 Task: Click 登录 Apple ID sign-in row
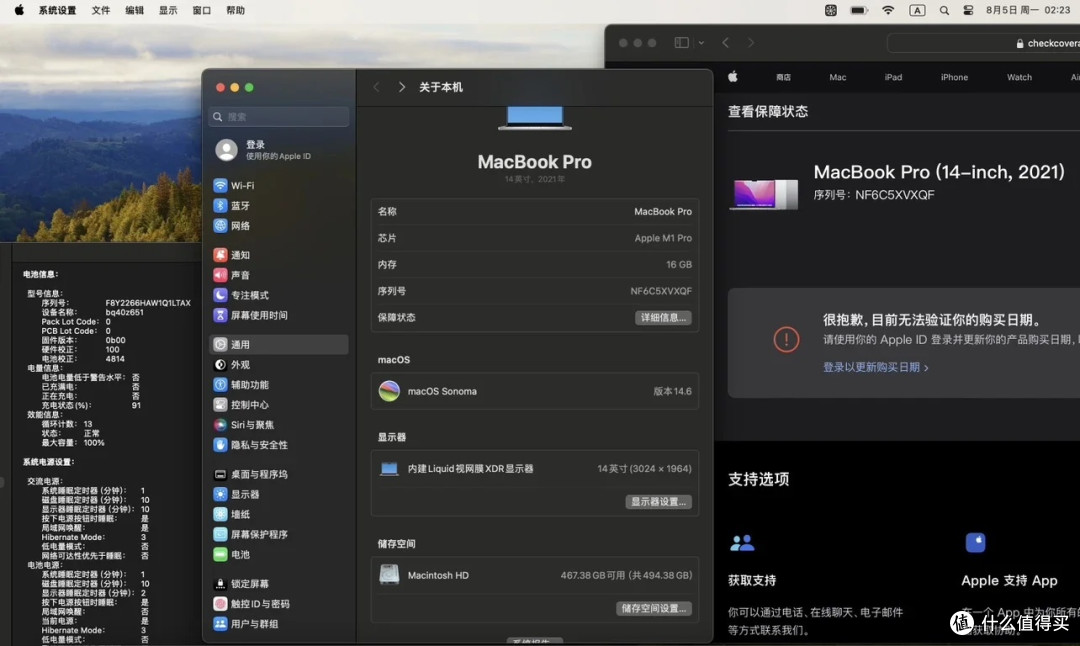coord(279,149)
